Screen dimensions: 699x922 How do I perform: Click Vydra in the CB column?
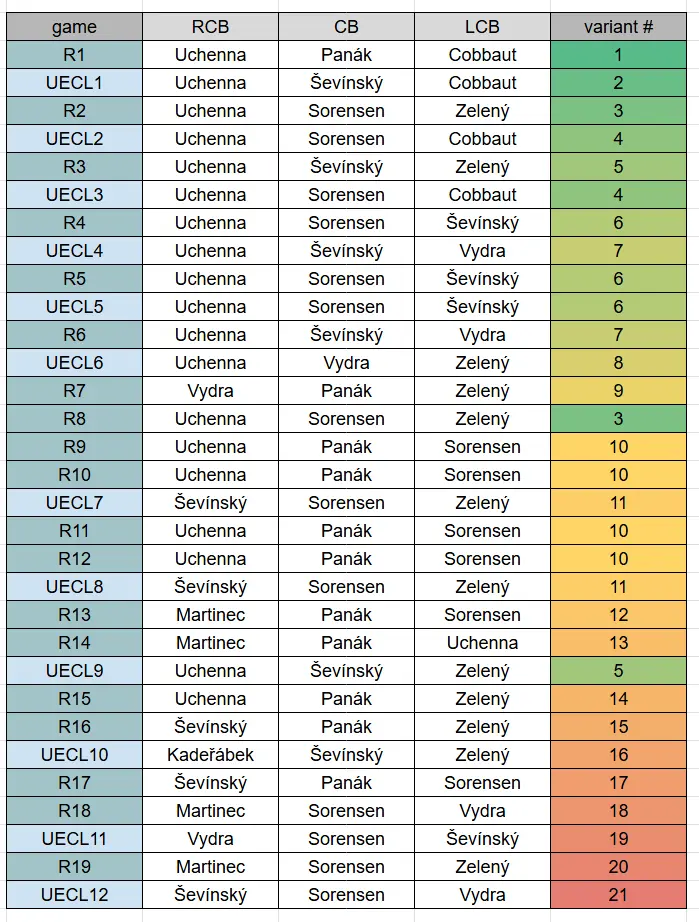point(346,363)
